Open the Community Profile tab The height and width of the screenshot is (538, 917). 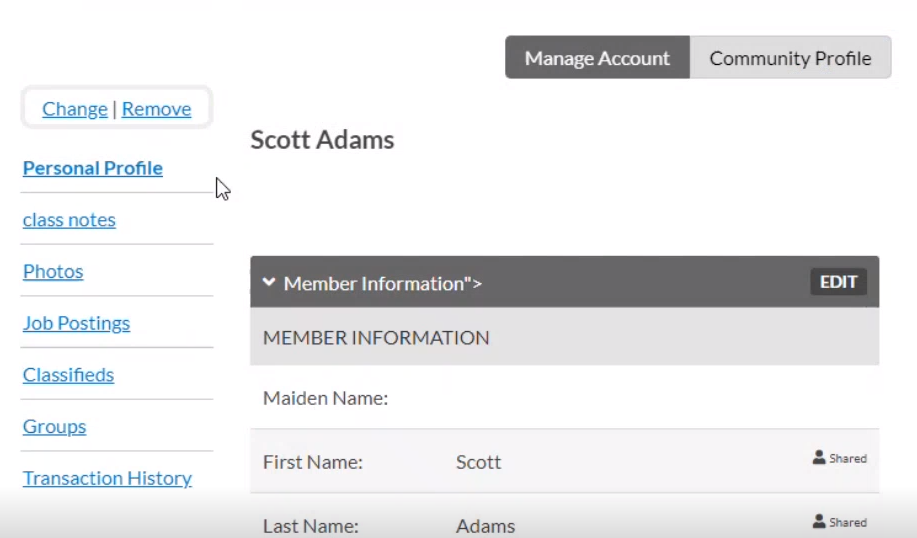[790, 58]
